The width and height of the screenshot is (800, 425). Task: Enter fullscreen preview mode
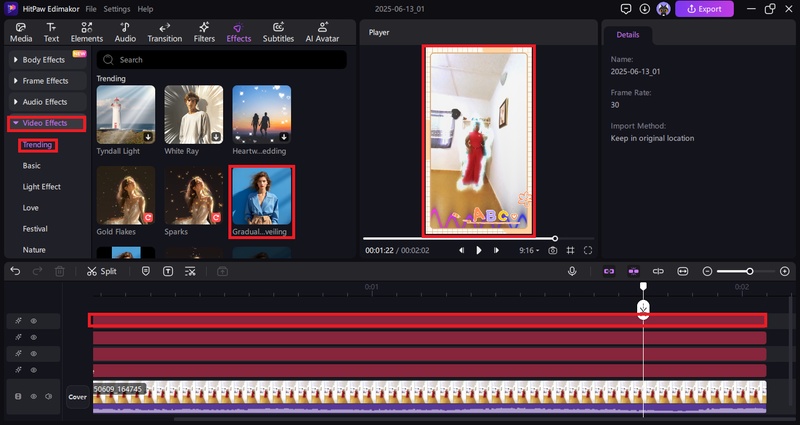pyautogui.click(x=588, y=251)
